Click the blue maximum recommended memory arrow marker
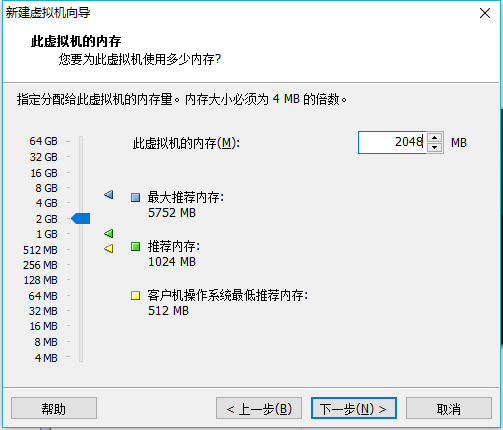 109,195
